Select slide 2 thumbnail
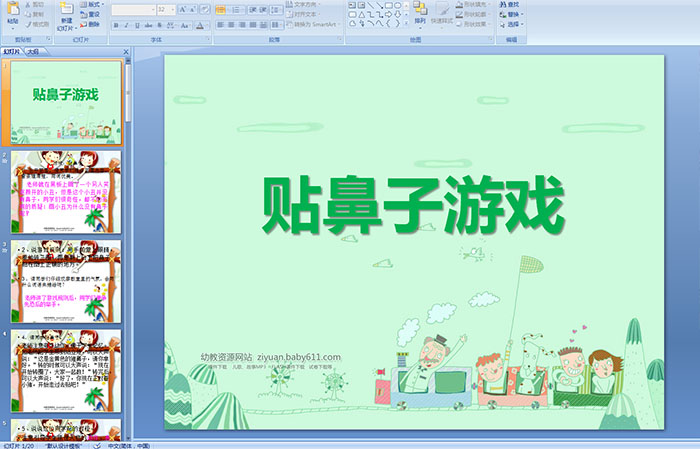The width and height of the screenshot is (700, 449). 66,192
